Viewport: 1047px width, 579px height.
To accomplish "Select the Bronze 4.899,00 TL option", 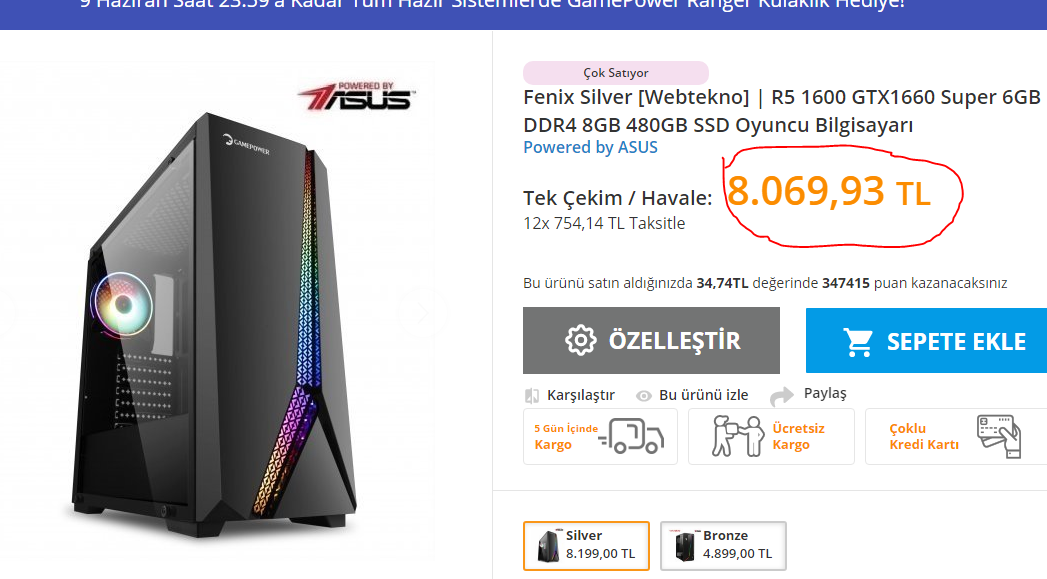I will coord(723,546).
